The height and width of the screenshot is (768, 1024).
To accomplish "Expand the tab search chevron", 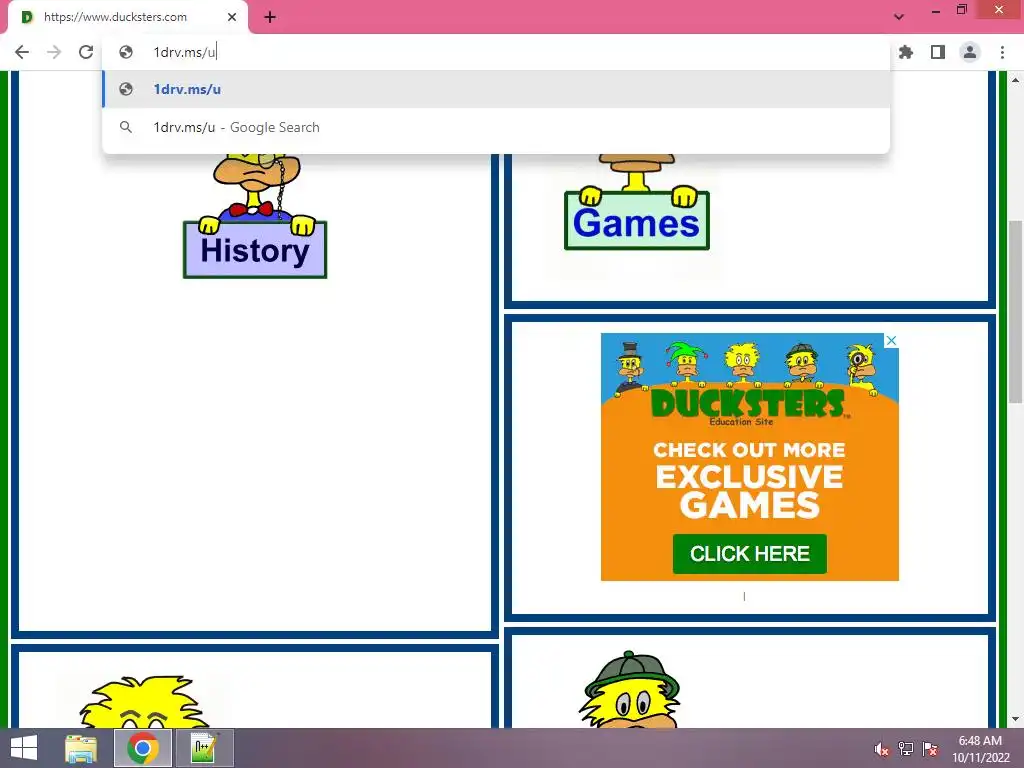I will point(899,17).
